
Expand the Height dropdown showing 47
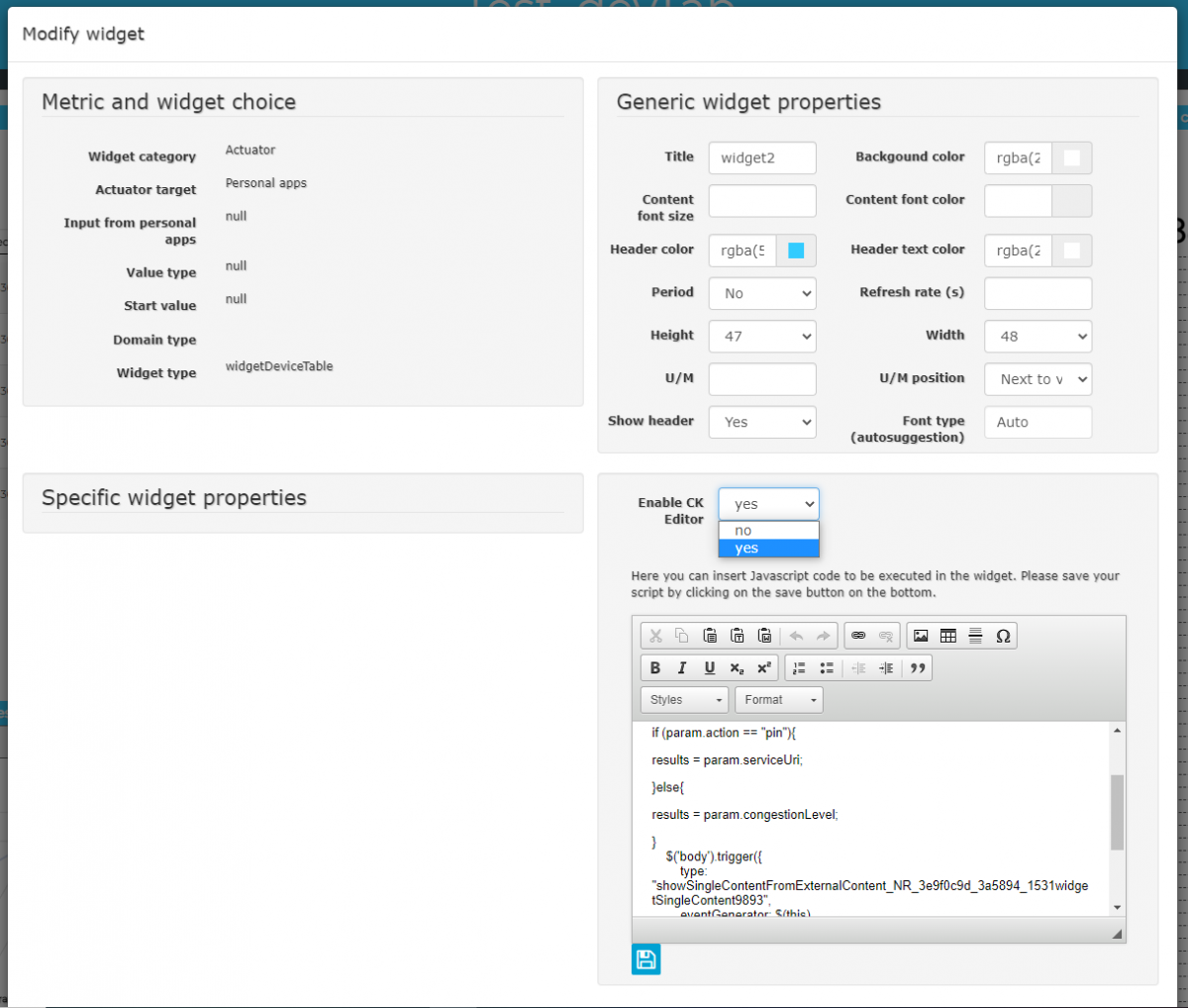coord(762,336)
